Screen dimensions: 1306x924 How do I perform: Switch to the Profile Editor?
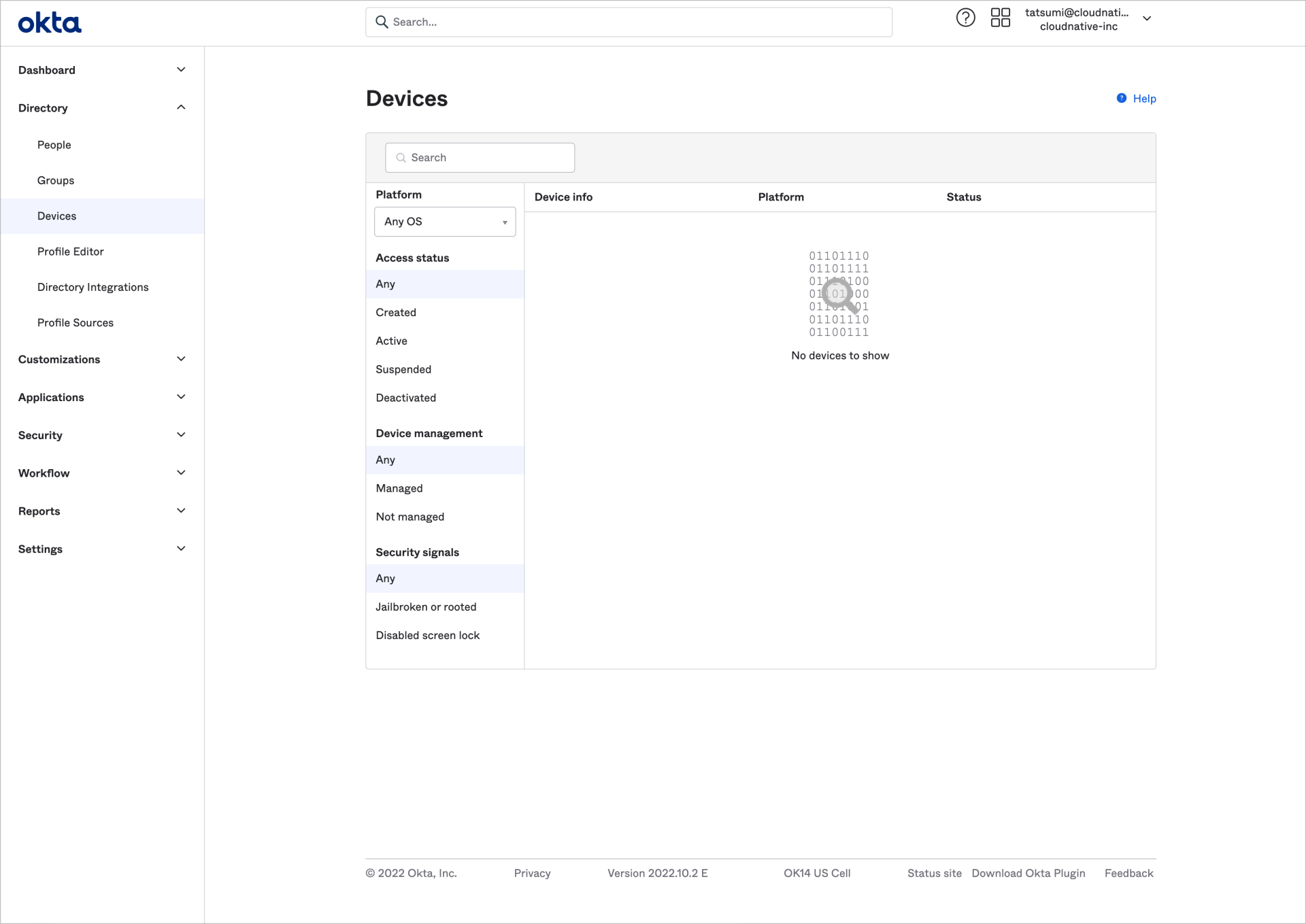[70, 252]
